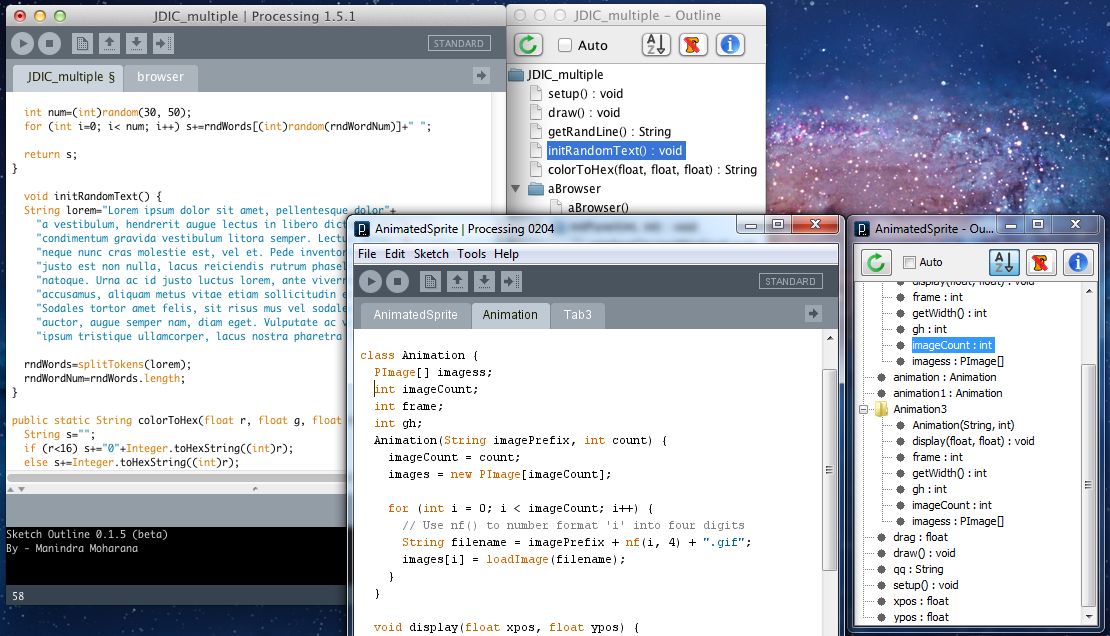Image resolution: width=1110 pixels, height=636 pixels.
Task: Toggle the red filter icon in AnimatedSprite Outline
Action: click(1040, 262)
